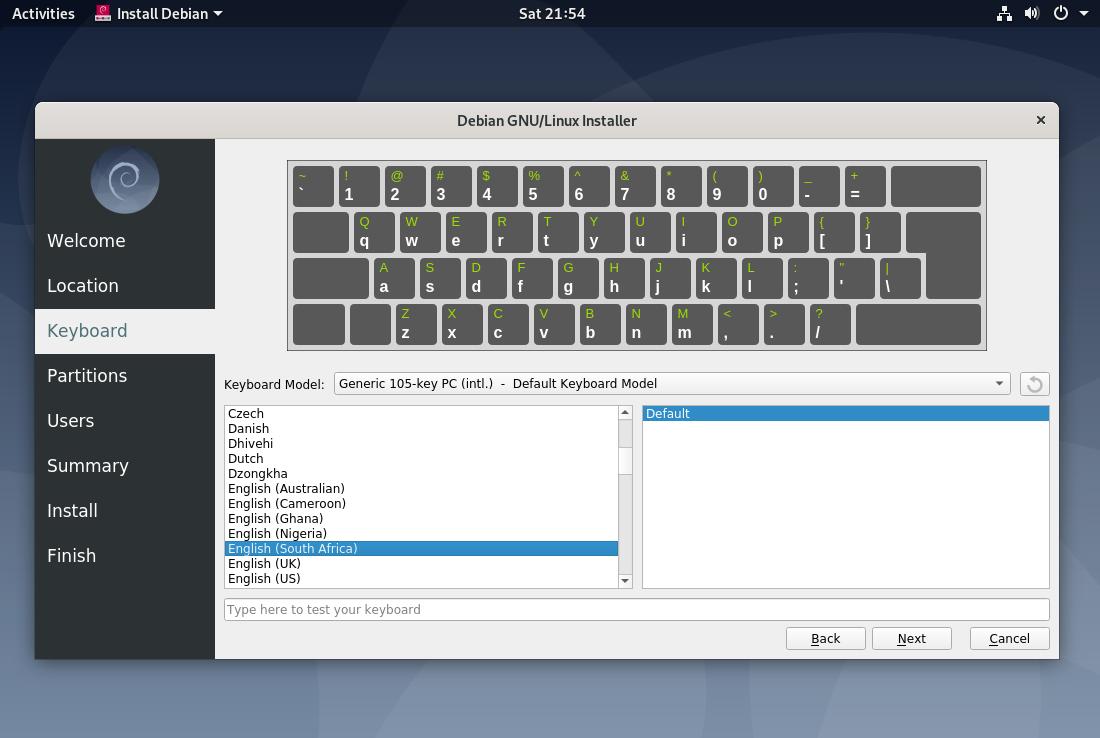Go to the Welcome step in sidebar
Viewport: 1100px width, 738px height.
click(x=125, y=241)
